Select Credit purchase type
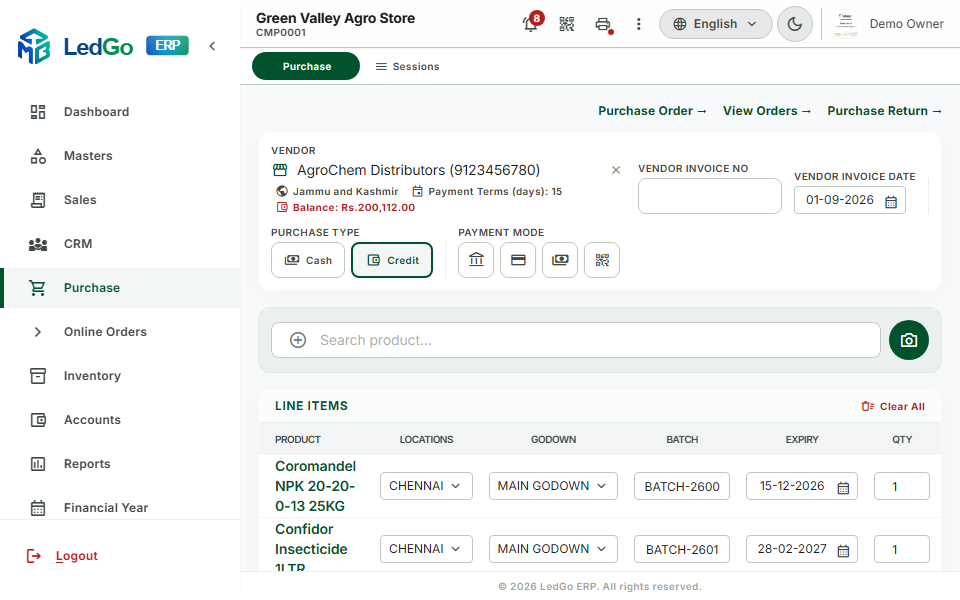The height and width of the screenshot is (600, 960). (392, 260)
